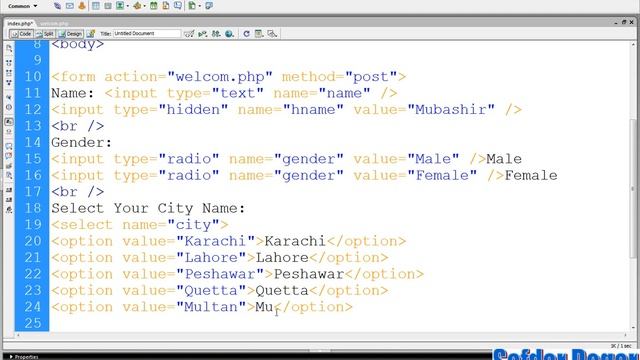Insert a Div Tag
This screenshot has height=360, width=640.
click(108, 6)
